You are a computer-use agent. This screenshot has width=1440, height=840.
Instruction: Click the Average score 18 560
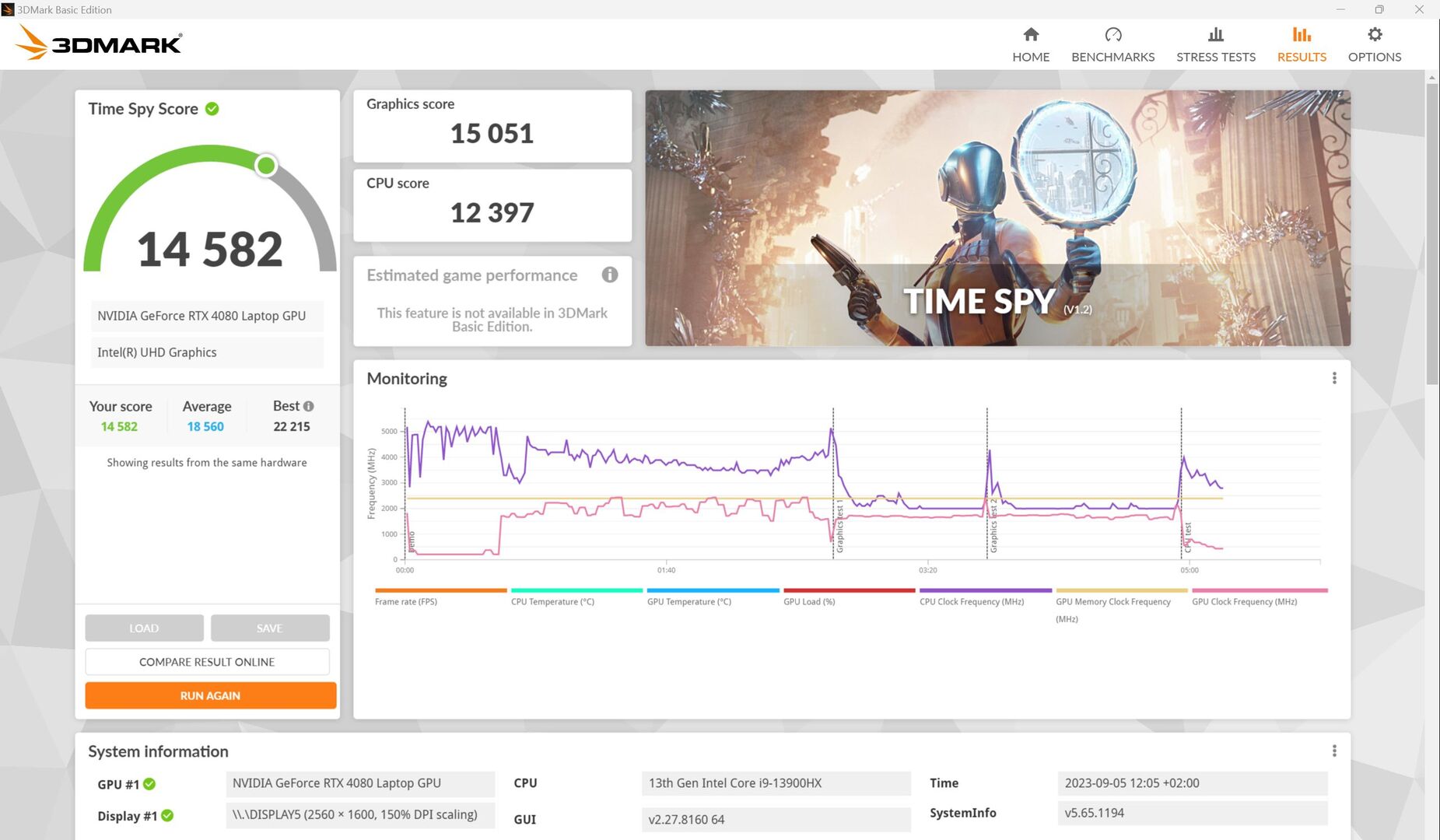coord(205,426)
